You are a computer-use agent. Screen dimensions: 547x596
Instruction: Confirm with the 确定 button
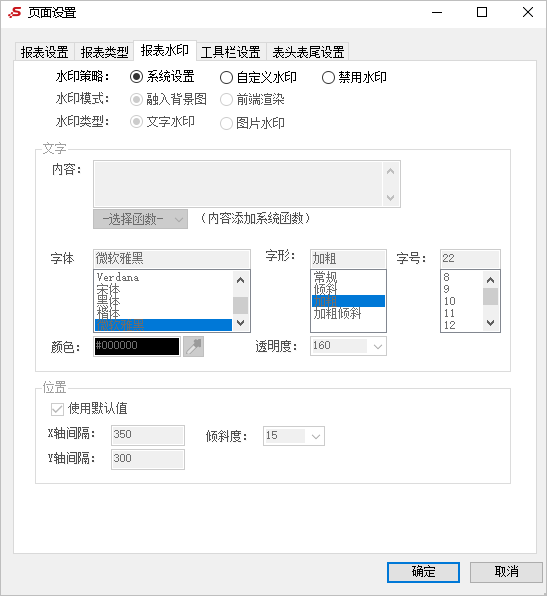pos(423,572)
